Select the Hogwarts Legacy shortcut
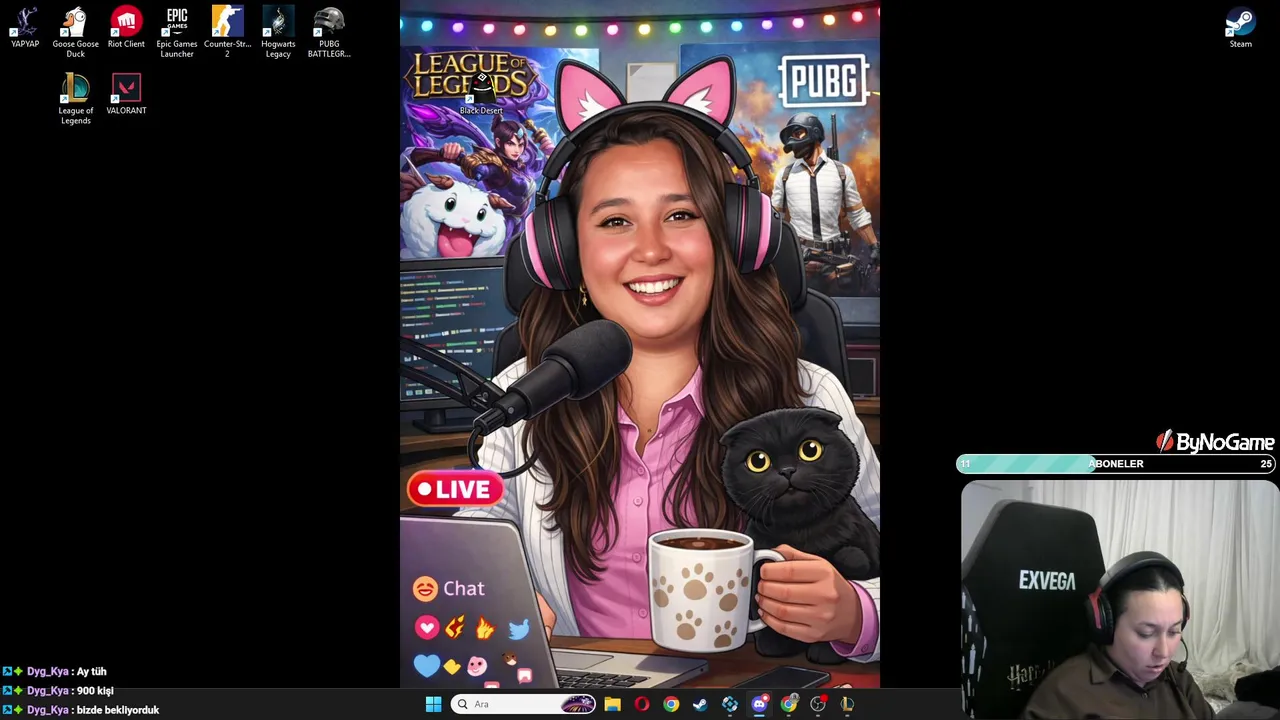Screen dimensions: 1280x720 tap(278, 33)
